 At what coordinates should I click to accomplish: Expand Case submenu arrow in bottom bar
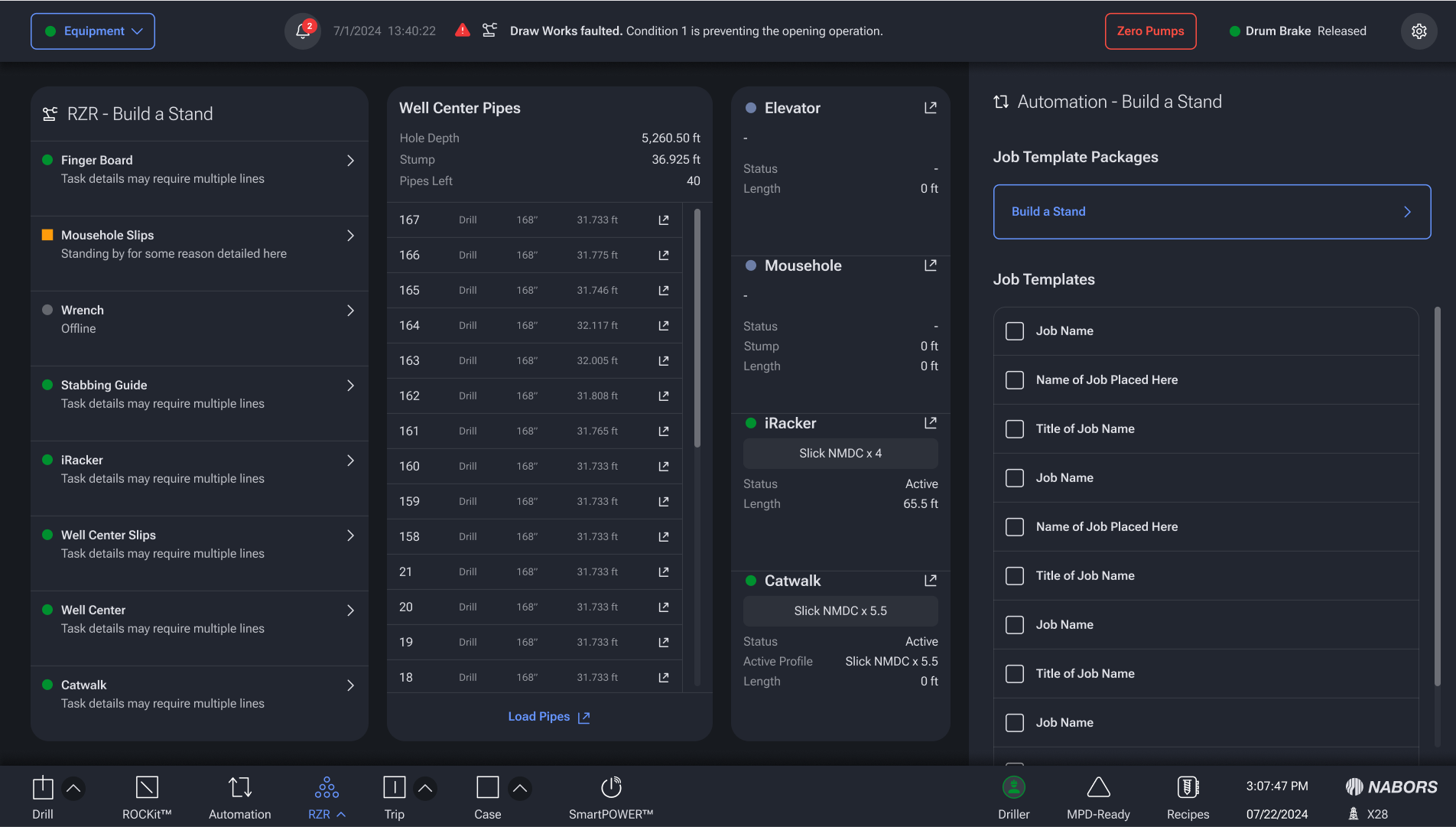pos(520,787)
